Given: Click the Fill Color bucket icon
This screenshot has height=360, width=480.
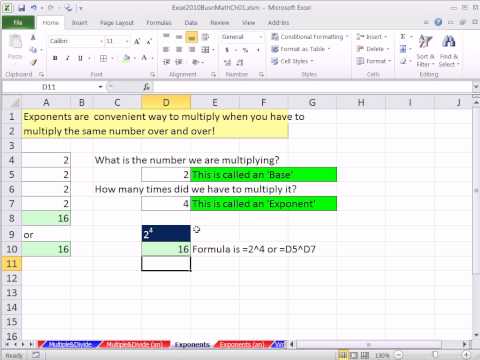Looking at the screenshot, I should point(126,58).
